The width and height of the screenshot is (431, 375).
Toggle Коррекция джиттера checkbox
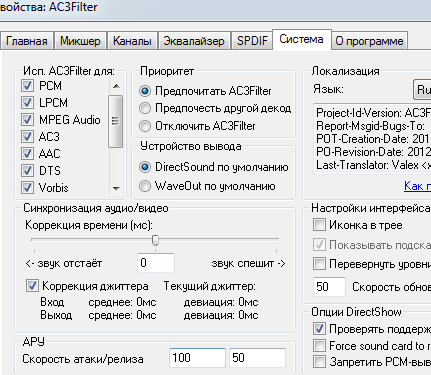[x=32, y=286]
